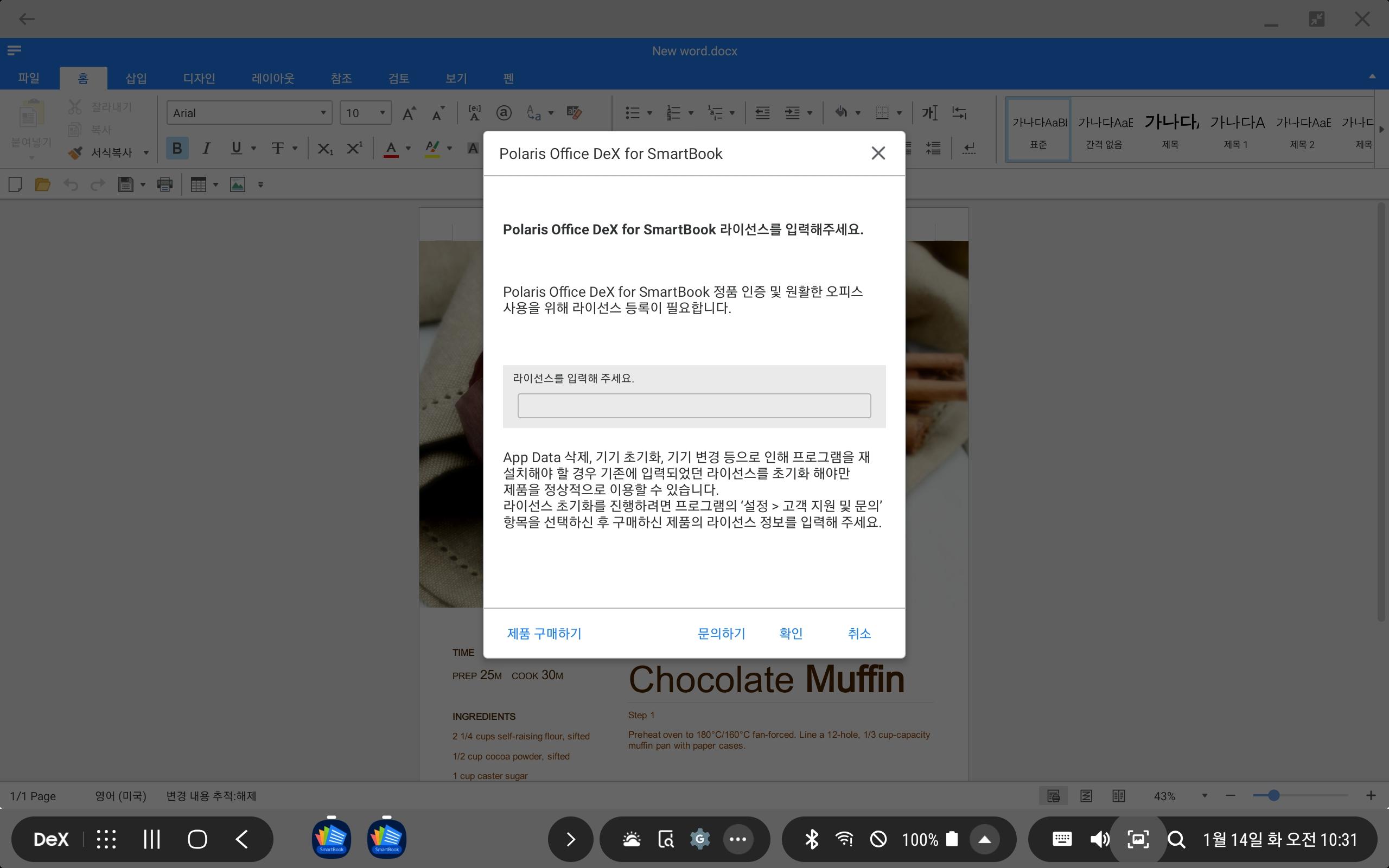Click the highlight color pen swatch
The width and height of the screenshot is (1389, 868).
tap(432, 149)
